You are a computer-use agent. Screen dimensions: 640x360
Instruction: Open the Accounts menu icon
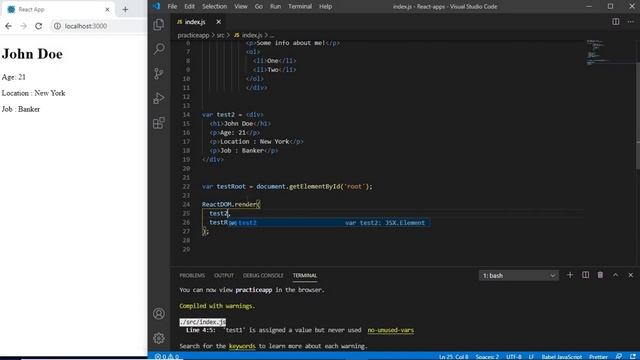(x=159, y=313)
